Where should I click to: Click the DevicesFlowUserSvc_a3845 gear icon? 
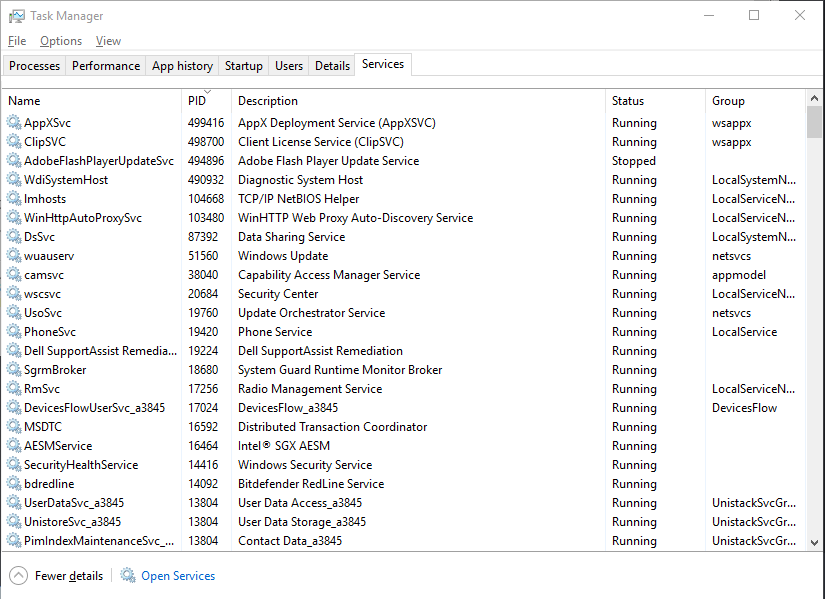point(14,407)
